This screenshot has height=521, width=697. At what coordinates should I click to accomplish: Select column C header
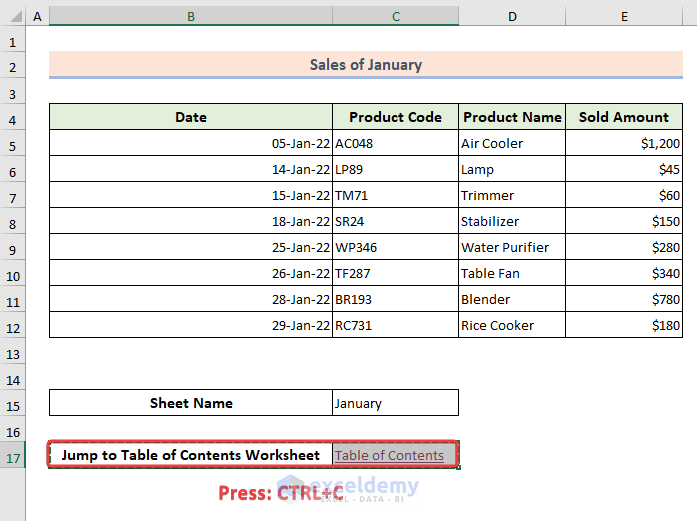(x=396, y=16)
